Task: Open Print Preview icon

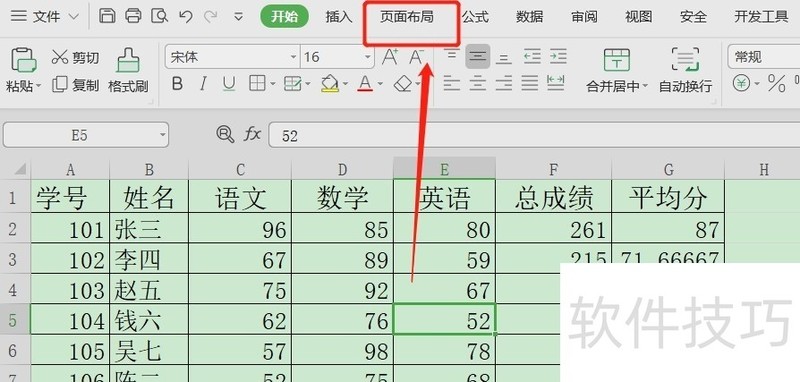Action: click(x=160, y=16)
